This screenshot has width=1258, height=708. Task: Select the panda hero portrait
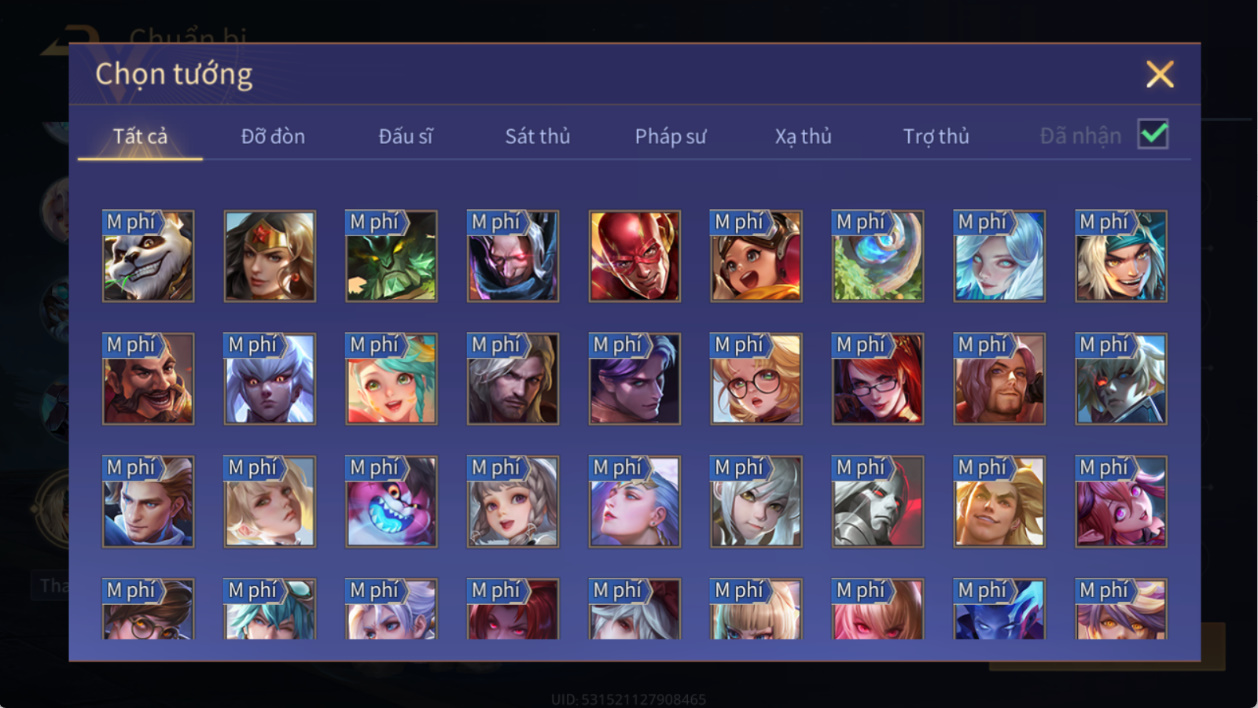coord(148,256)
